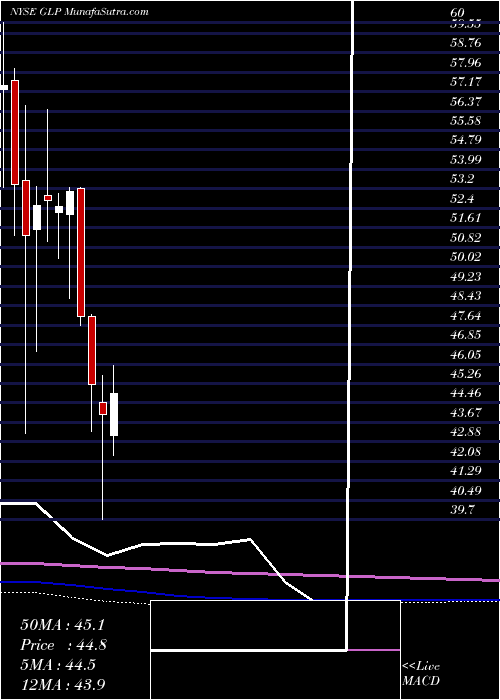Click the 50MA : 45.1 reading
The image size is (500, 700).
(62, 625)
